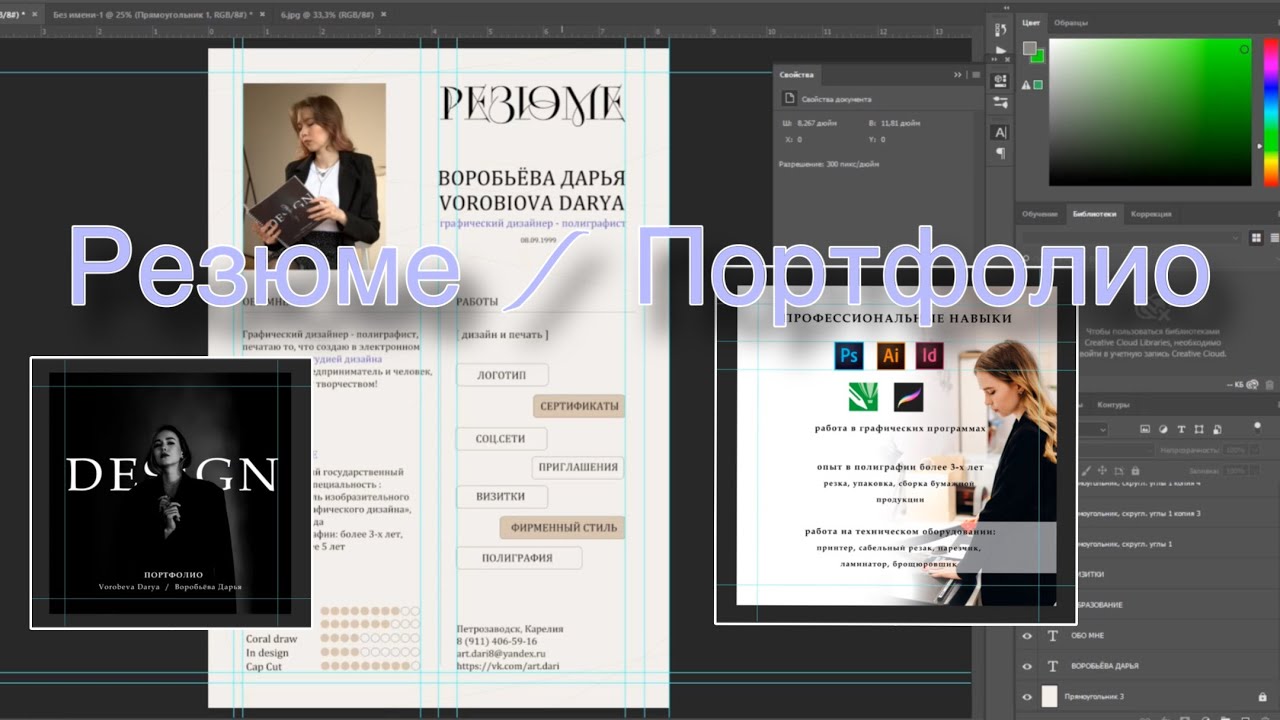Open the Обучение tab
Image resolution: width=1280 pixels, height=720 pixels.
click(x=1040, y=214)
